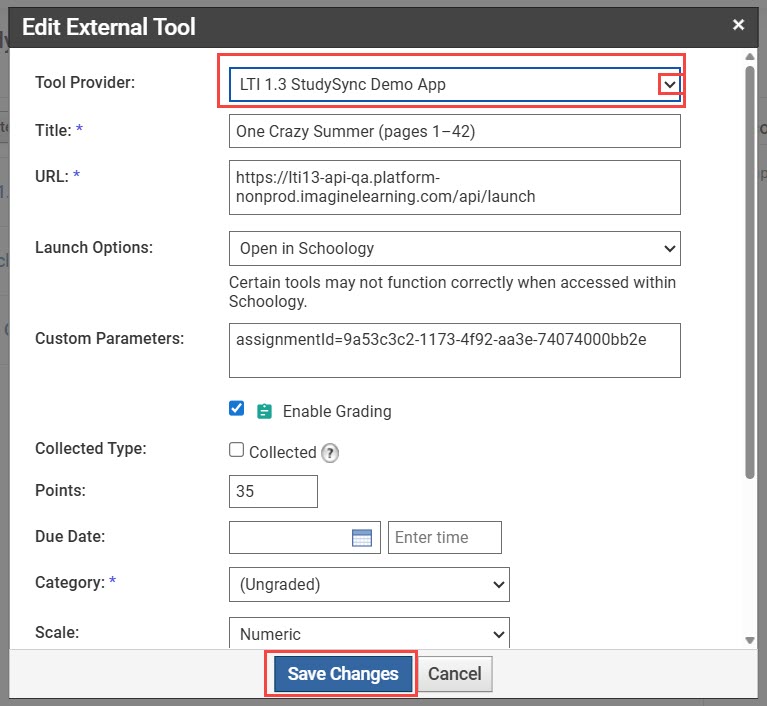Click the green grading clipboard icon
The width and height of the screenshot is (767, 706).
coord(264,411)
